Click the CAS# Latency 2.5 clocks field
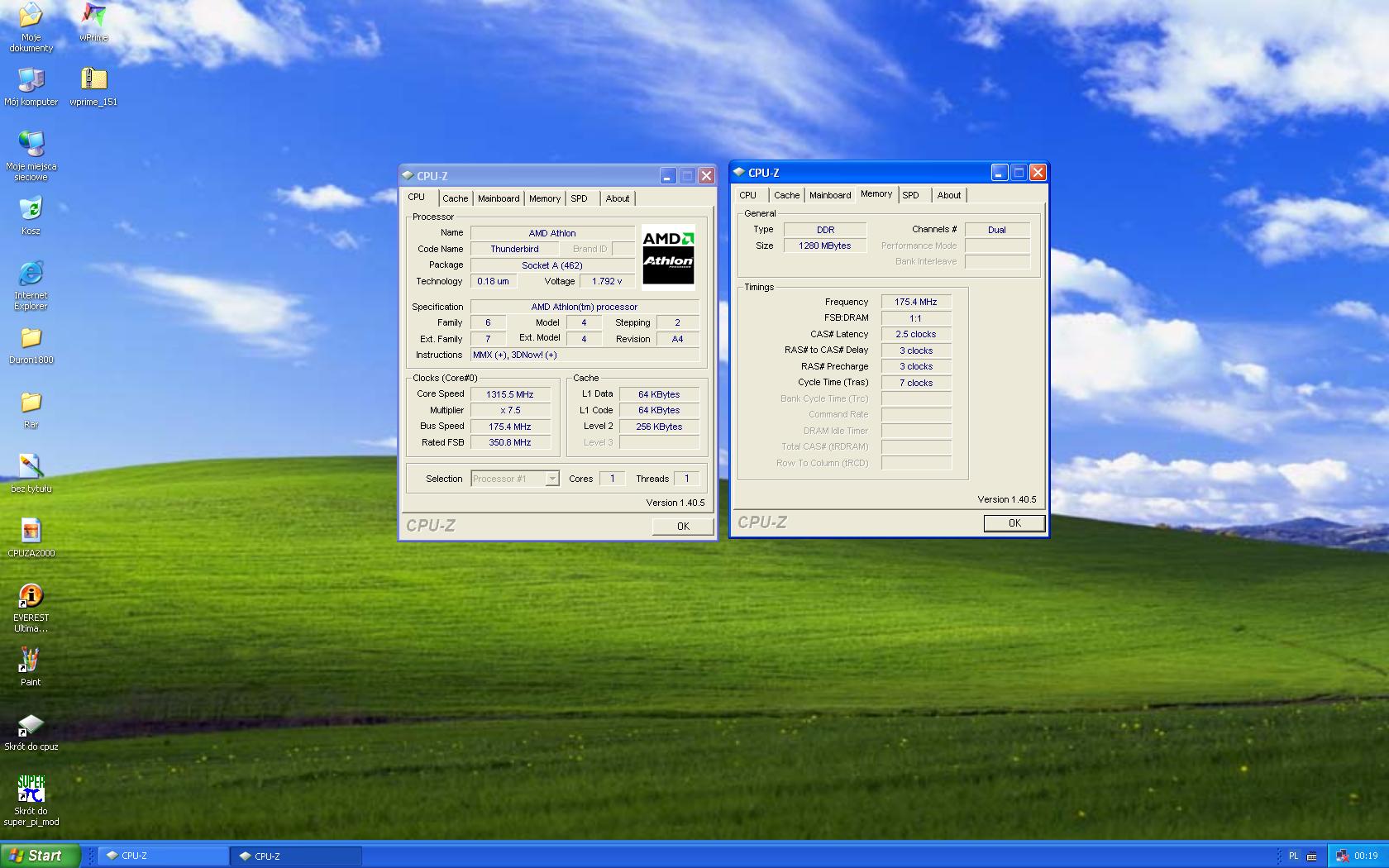This screenshot has height=868, width=1389. tap(916, 334)
